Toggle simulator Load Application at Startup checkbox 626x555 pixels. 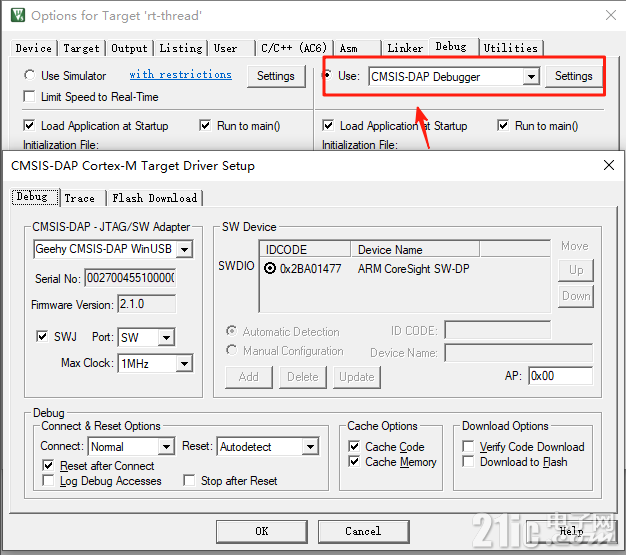click(29, 126)
